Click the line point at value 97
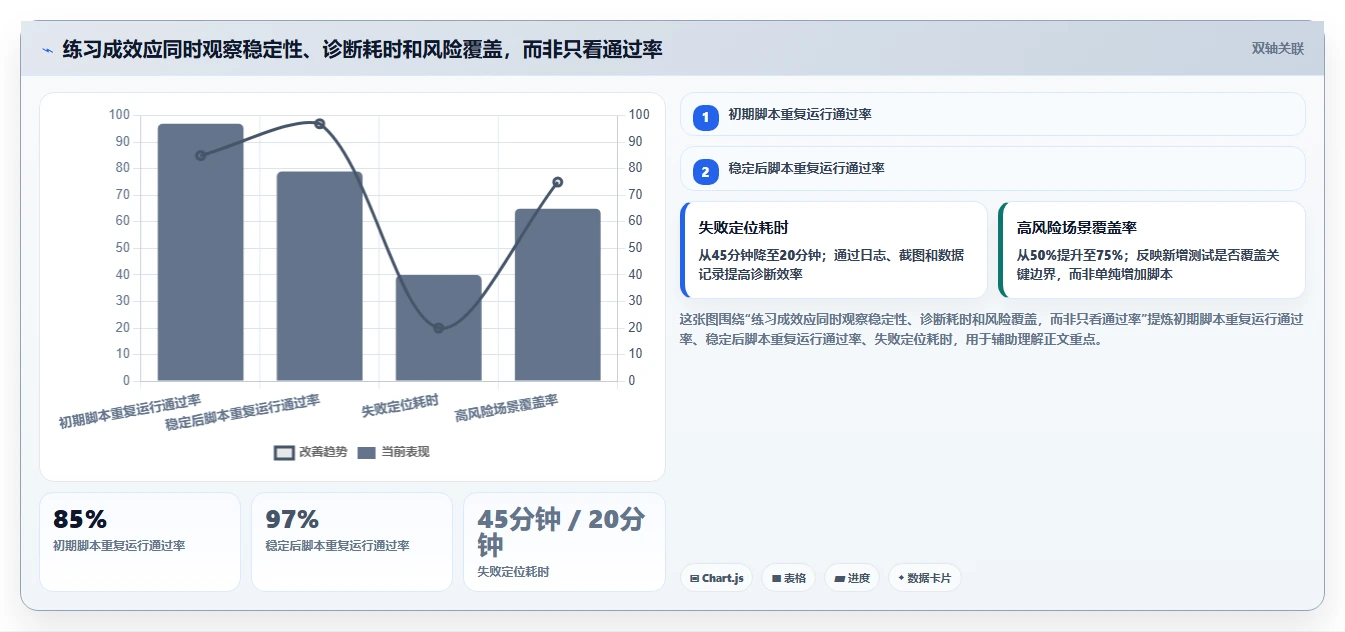This screenshot has height=632, width=1345. pos(319,124)
